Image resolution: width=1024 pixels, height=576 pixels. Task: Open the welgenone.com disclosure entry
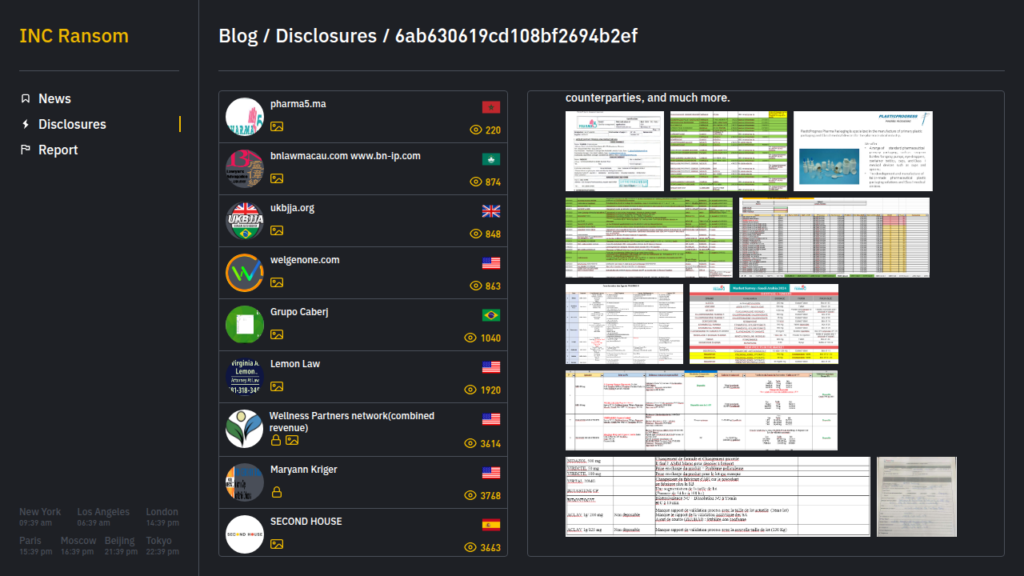pyautogui.click(x=363, y=272)
